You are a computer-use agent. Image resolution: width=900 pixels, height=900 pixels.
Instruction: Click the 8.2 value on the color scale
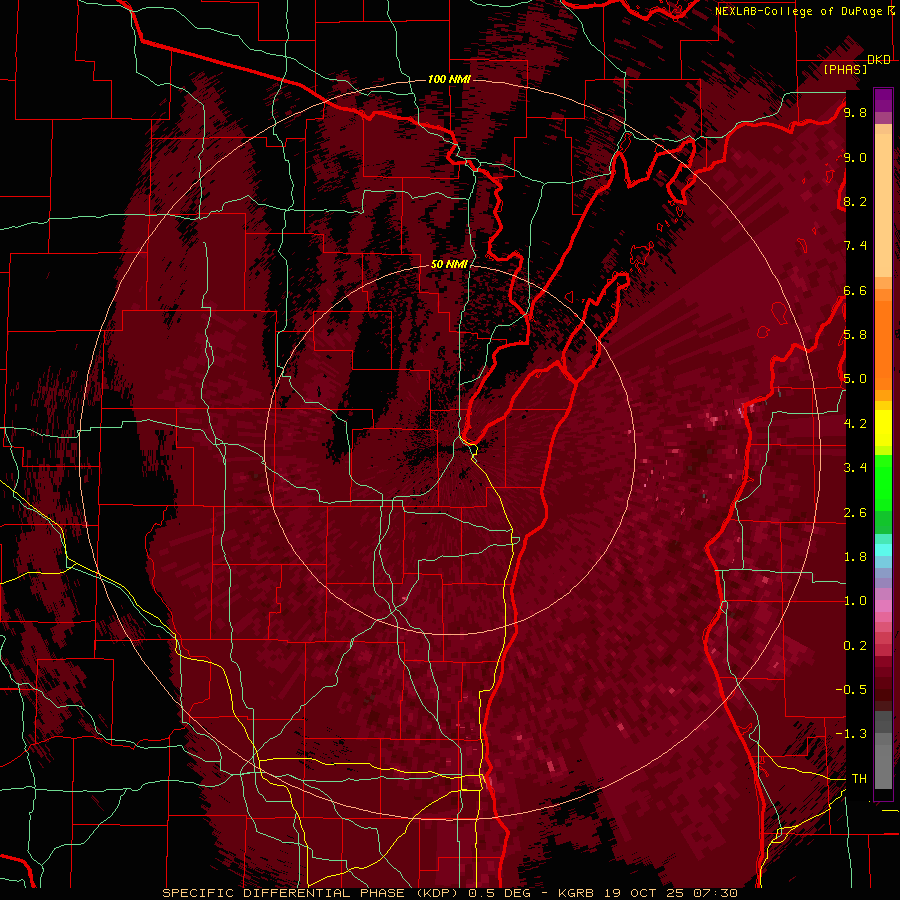pyautogui.click(x=855, y=201)
